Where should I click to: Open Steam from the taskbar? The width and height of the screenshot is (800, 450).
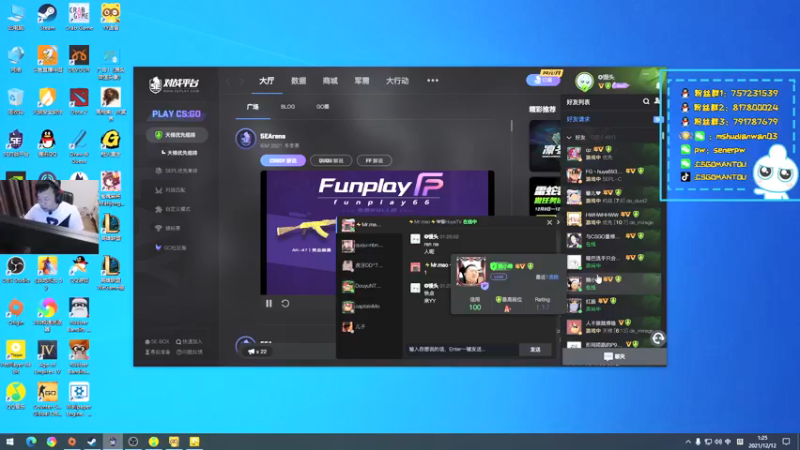coord(92,442)
